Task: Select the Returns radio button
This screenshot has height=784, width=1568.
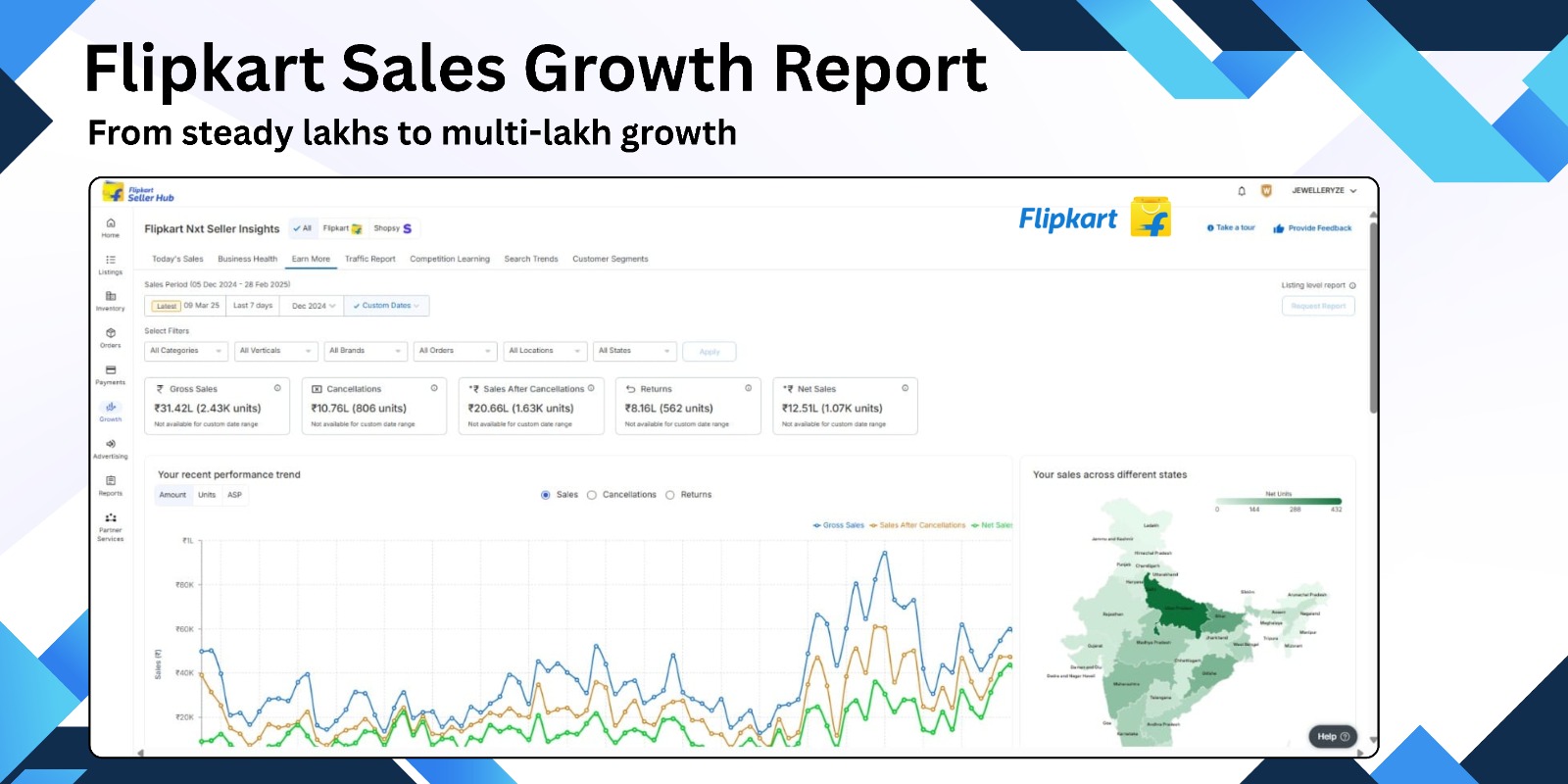Action: (670, 495)
